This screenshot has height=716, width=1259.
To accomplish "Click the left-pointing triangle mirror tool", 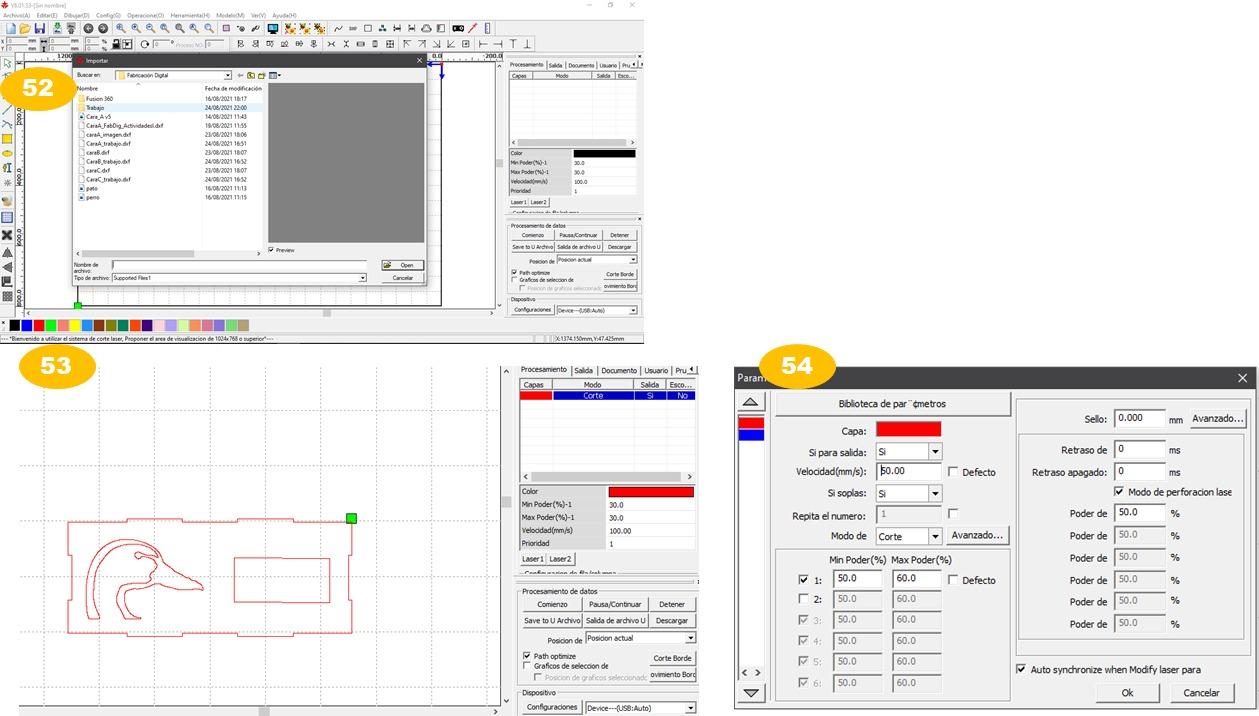I will (x=7, y=268).
